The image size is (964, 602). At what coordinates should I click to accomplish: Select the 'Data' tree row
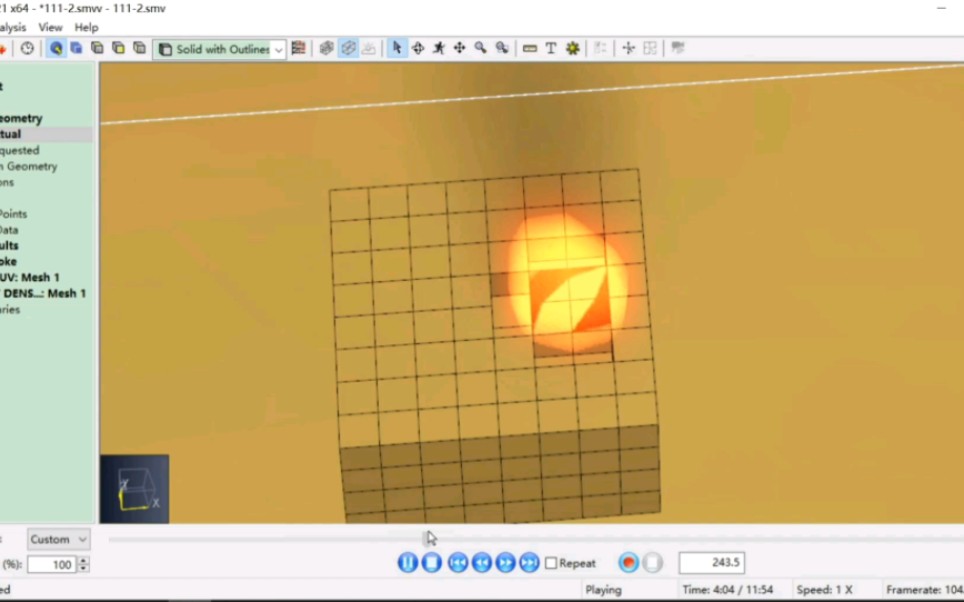9,230
